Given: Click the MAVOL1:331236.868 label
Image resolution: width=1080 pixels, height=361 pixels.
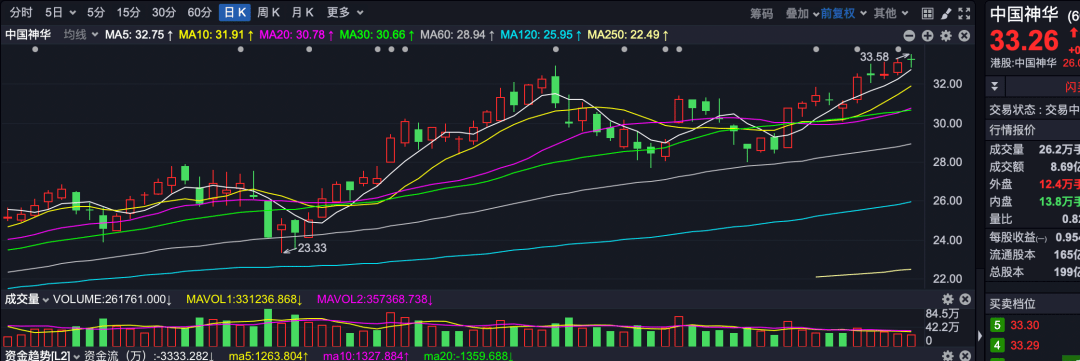Looking at the screenshot, I should coord(245,299).
